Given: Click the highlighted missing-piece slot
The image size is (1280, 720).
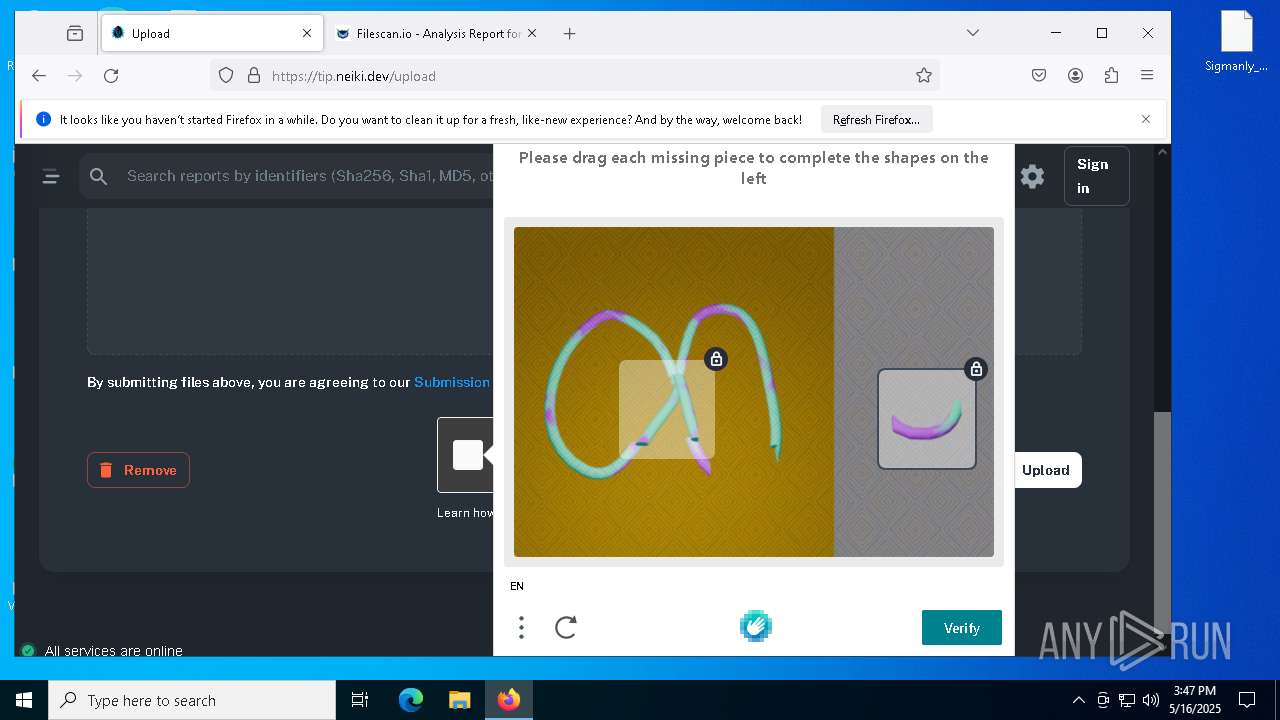Looking at the screenshot, I should coord(667,409).
